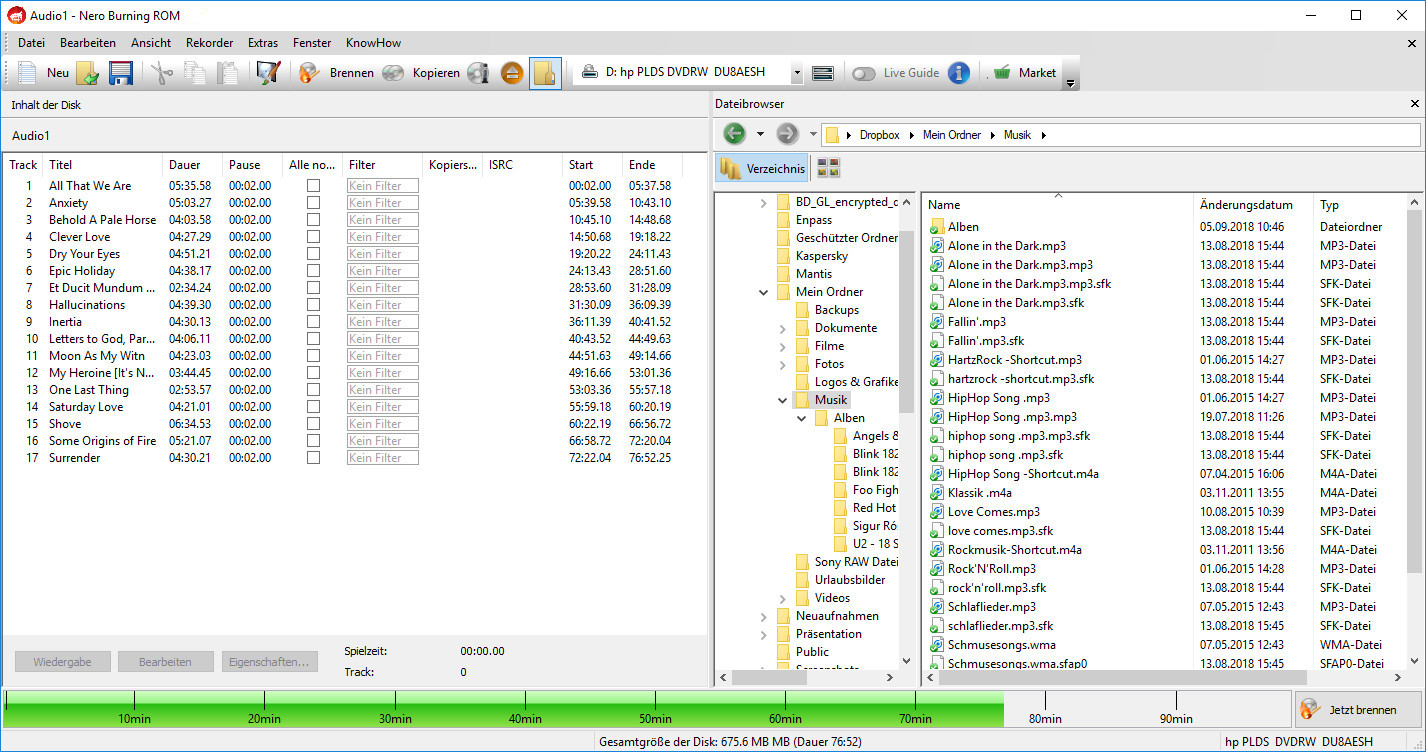Image resolution: width=1426 pixels, height=752 pixels.
Task: Click the toolbar overflow arrow after Market
Action: pyautogui.click(x=1071, y=84)
